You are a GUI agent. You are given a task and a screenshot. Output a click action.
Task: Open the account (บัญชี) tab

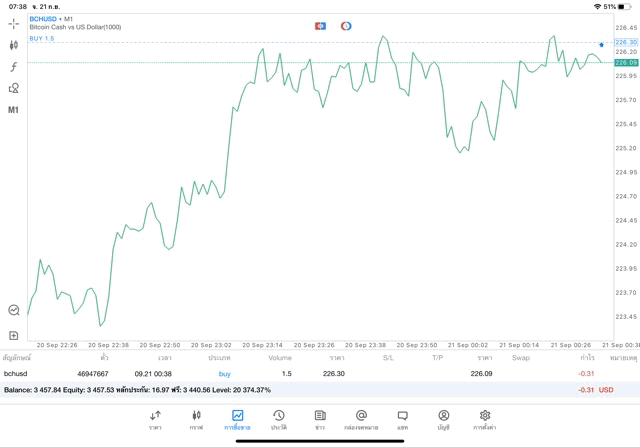click(x=443, y=419)
